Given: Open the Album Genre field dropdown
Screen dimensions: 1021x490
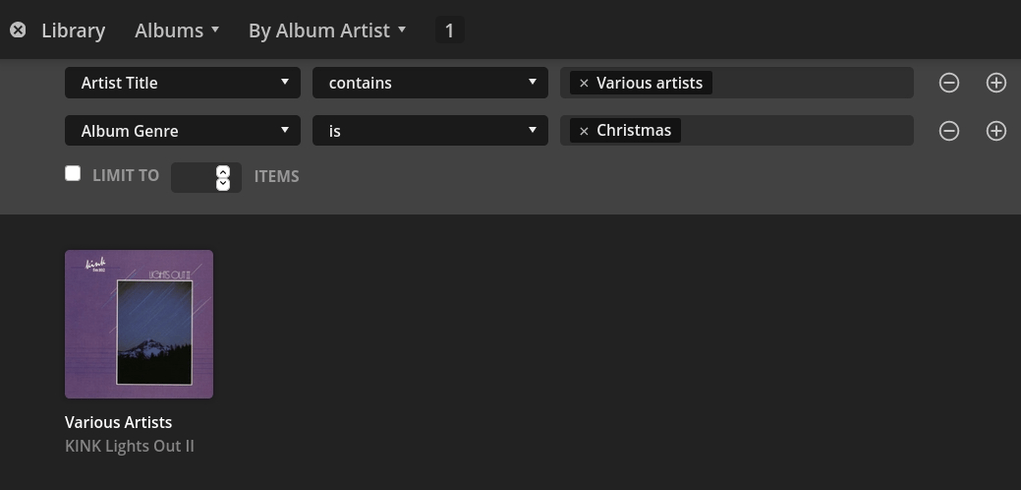Looking at the screenshot, I should [182, 131].
